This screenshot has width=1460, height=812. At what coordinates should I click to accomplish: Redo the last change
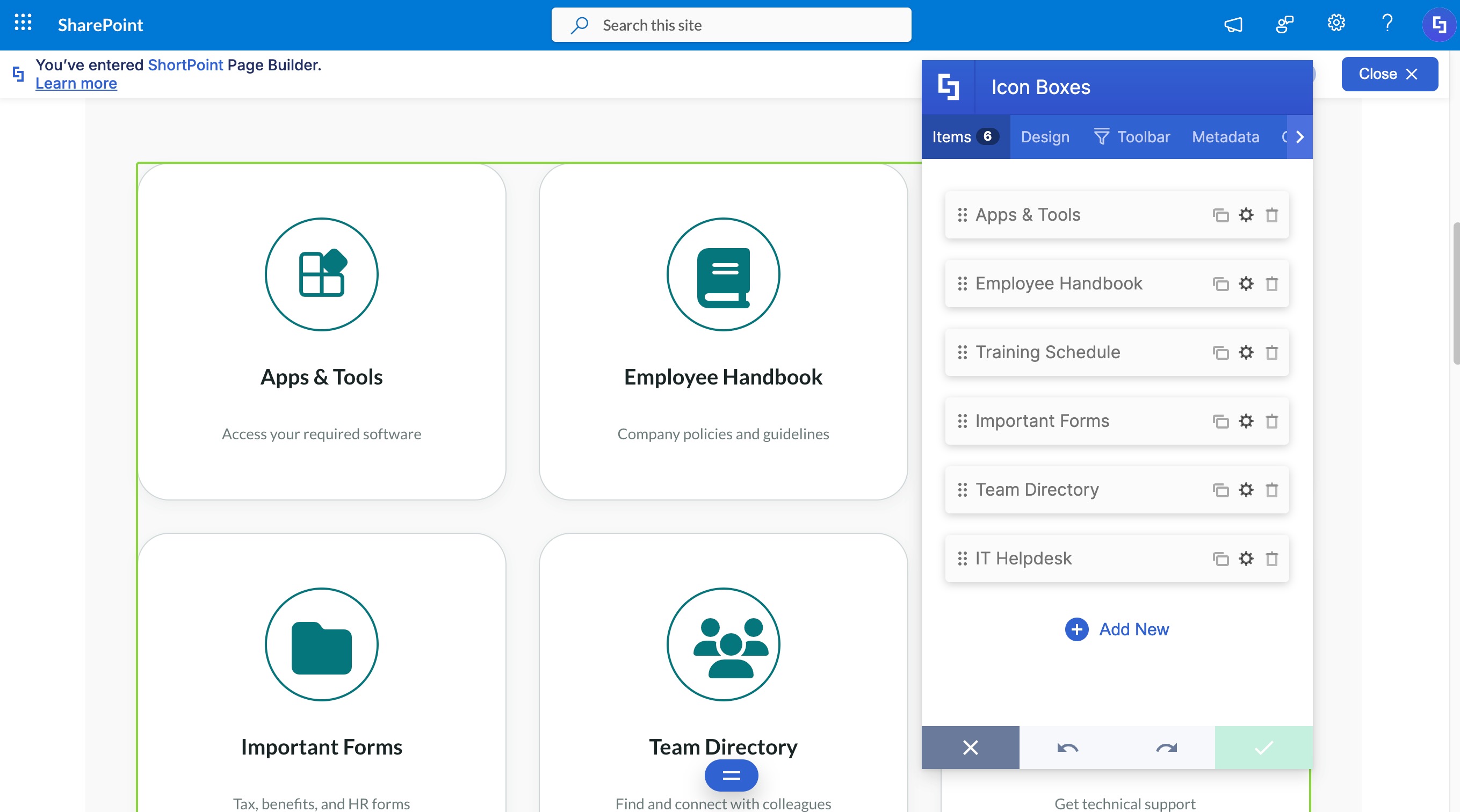tap(1166, 748)
